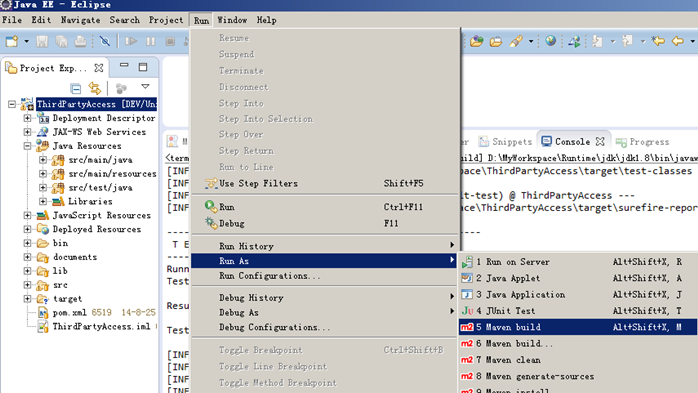Click the Save toolbar icon
The height and width of the screenshot is (393, 698).
[x=42, y=41]
